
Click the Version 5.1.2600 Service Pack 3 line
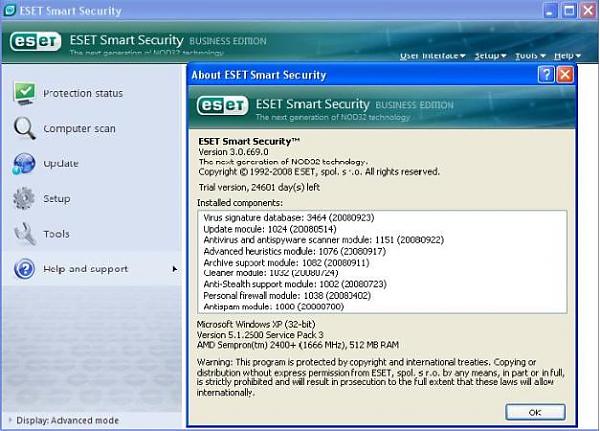[260, 335]
